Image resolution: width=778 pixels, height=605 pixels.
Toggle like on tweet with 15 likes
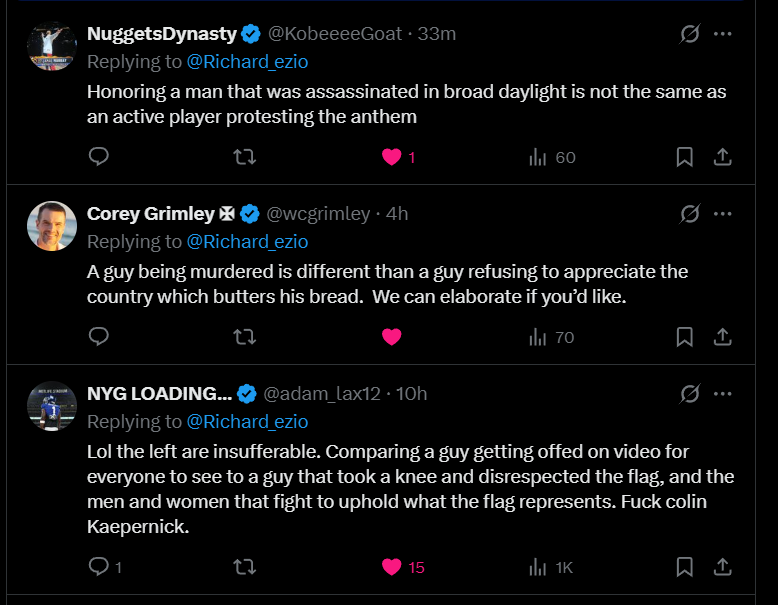tap(392, 567)
